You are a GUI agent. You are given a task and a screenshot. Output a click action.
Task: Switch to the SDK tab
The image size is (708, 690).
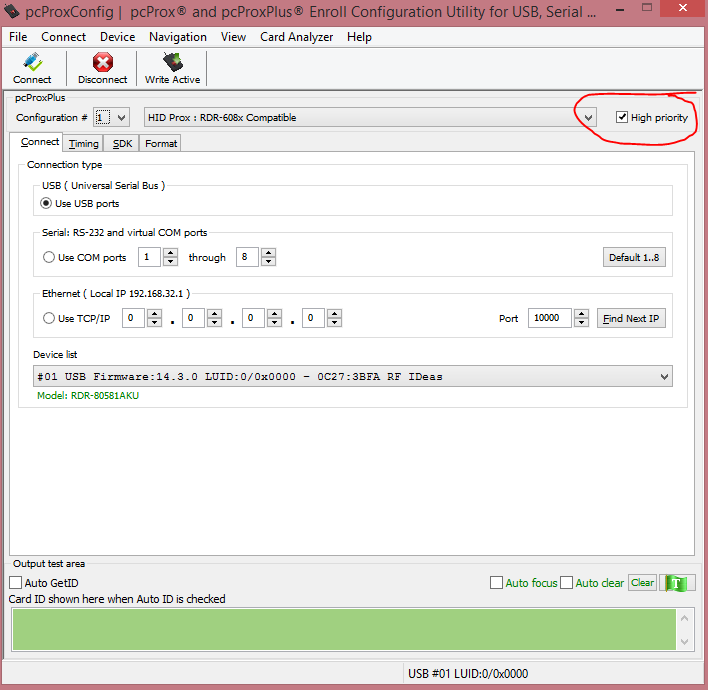[x=122, y=144]
